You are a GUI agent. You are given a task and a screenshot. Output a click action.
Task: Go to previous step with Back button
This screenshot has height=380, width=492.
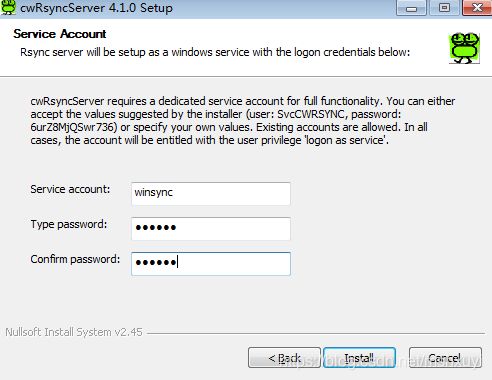point(284,358)
